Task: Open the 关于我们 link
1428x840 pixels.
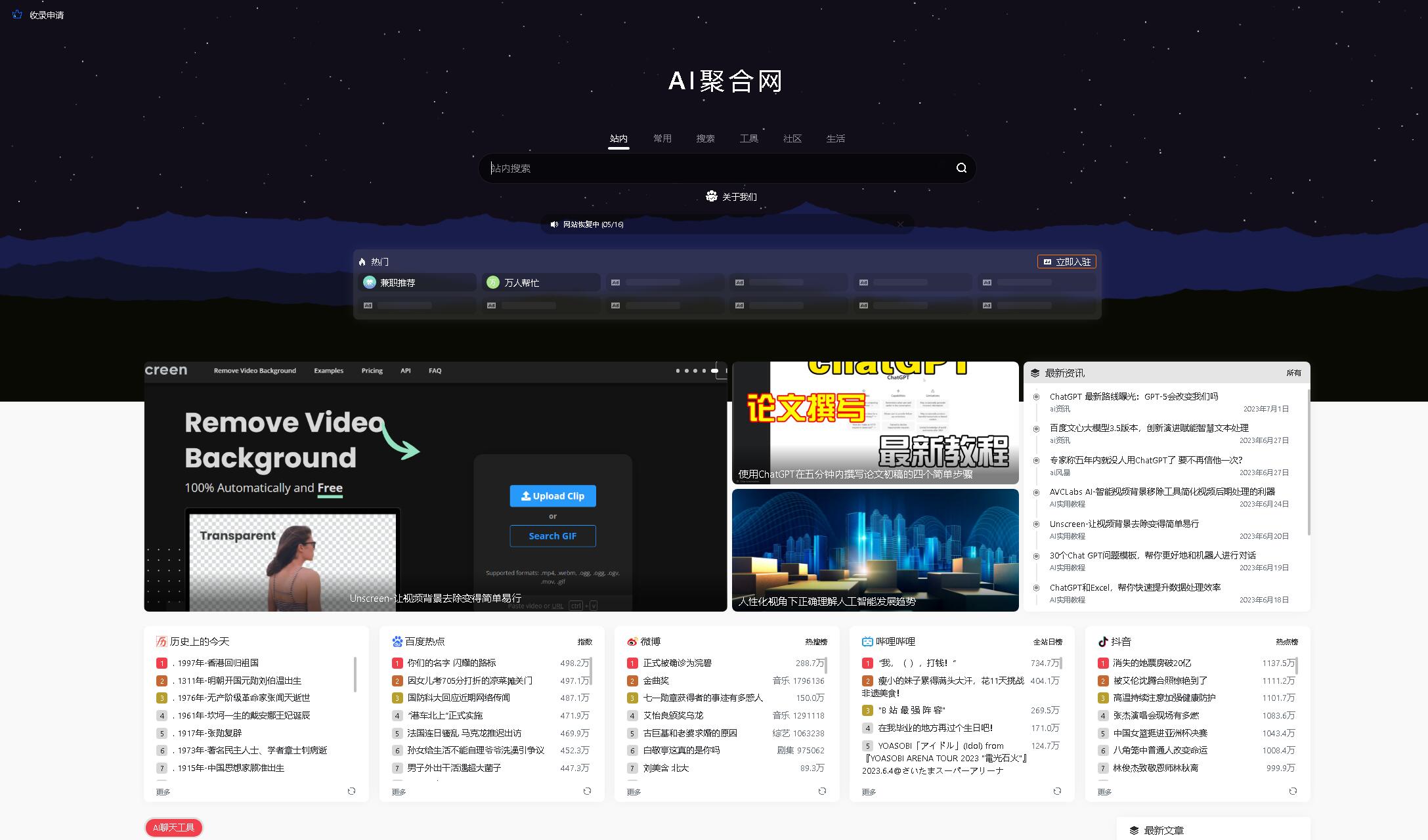Action: coord(739,197)
